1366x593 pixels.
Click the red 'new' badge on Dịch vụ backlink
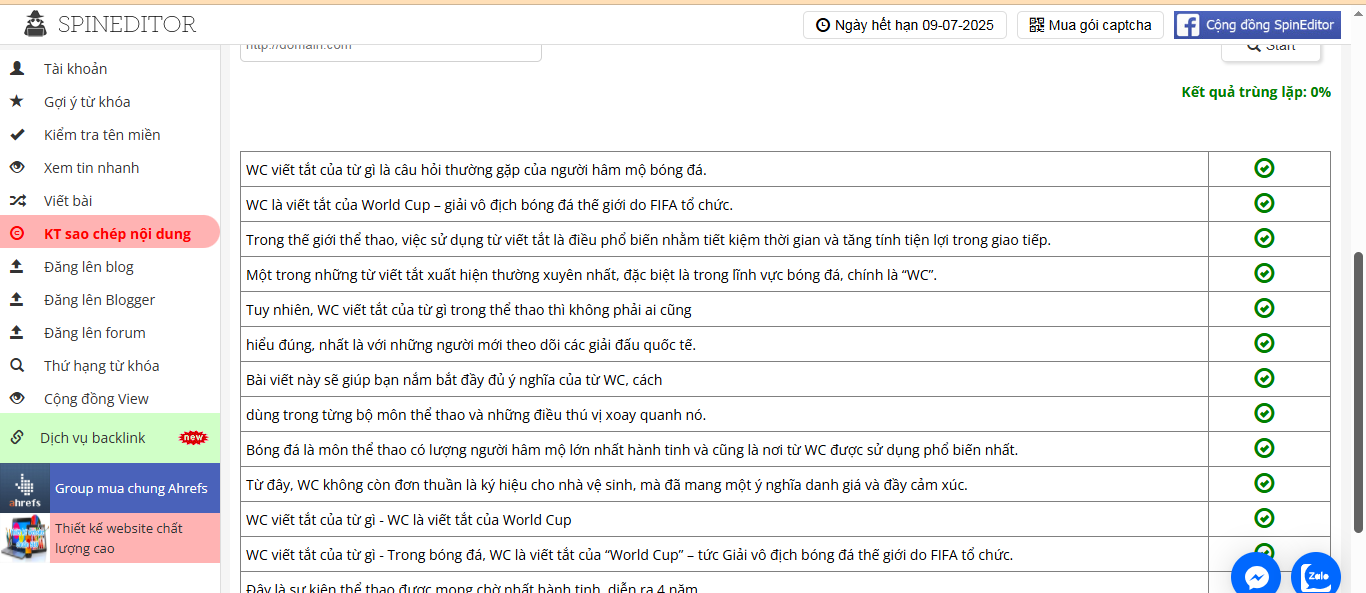[x=193, y=438]
